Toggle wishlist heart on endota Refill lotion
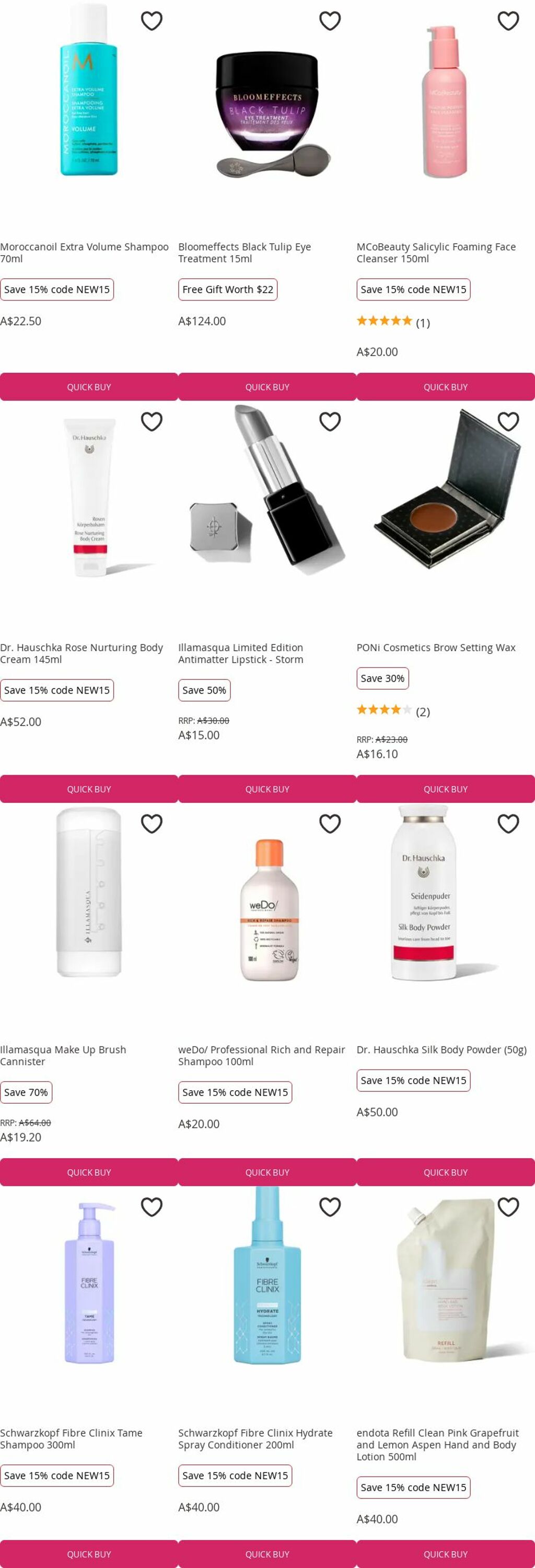 [508, 1206]
